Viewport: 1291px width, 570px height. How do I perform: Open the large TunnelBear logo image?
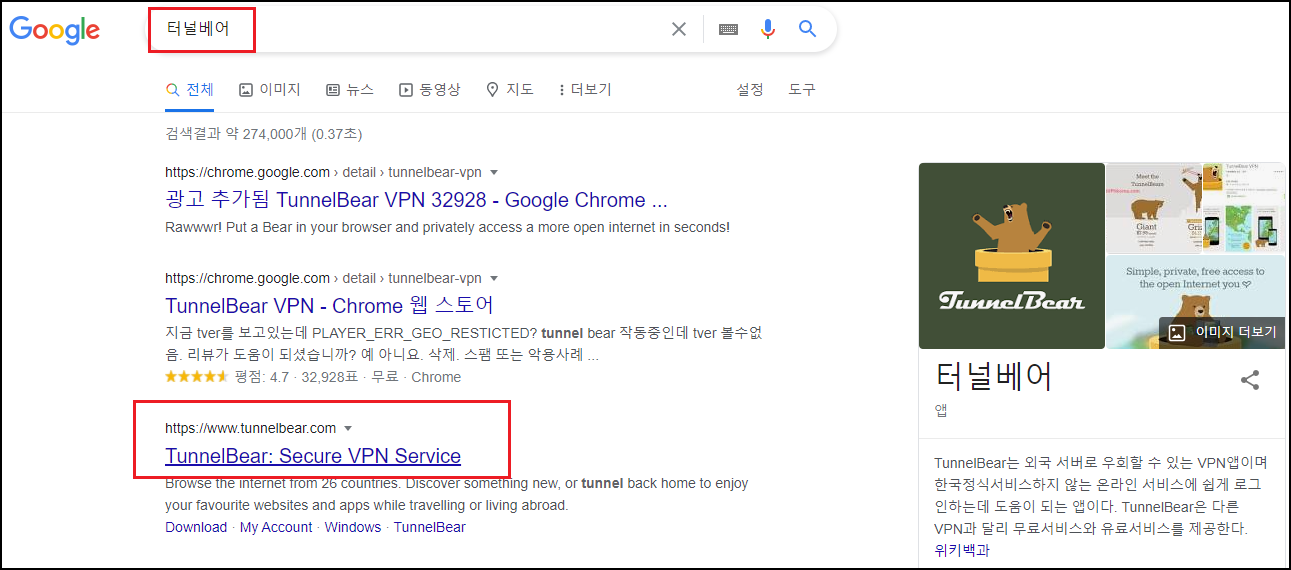[x=1012, y=256]
